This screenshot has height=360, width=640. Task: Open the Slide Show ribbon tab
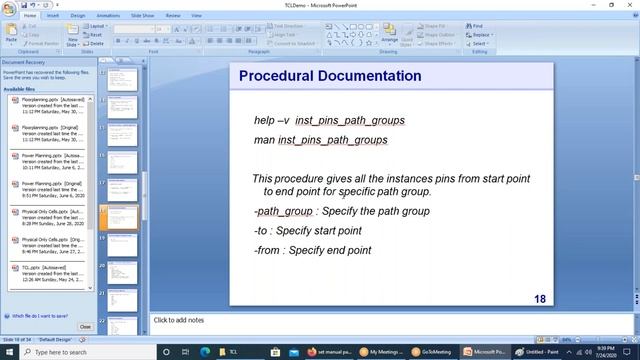(142, 16)
